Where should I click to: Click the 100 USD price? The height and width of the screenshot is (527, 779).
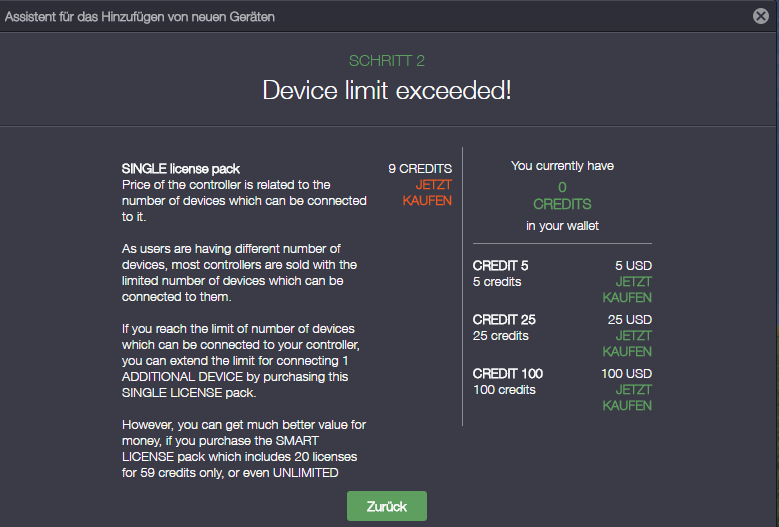pos(626,374)
